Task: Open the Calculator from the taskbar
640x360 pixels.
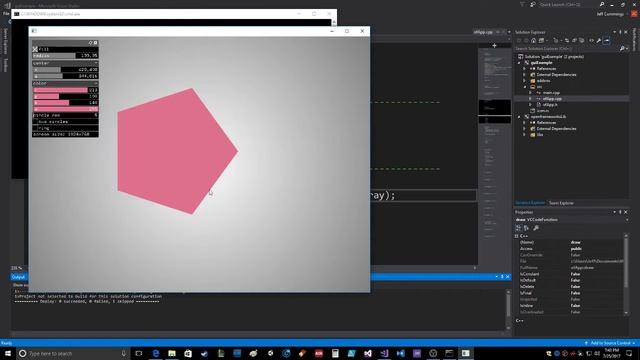Action: coord(335,353)
